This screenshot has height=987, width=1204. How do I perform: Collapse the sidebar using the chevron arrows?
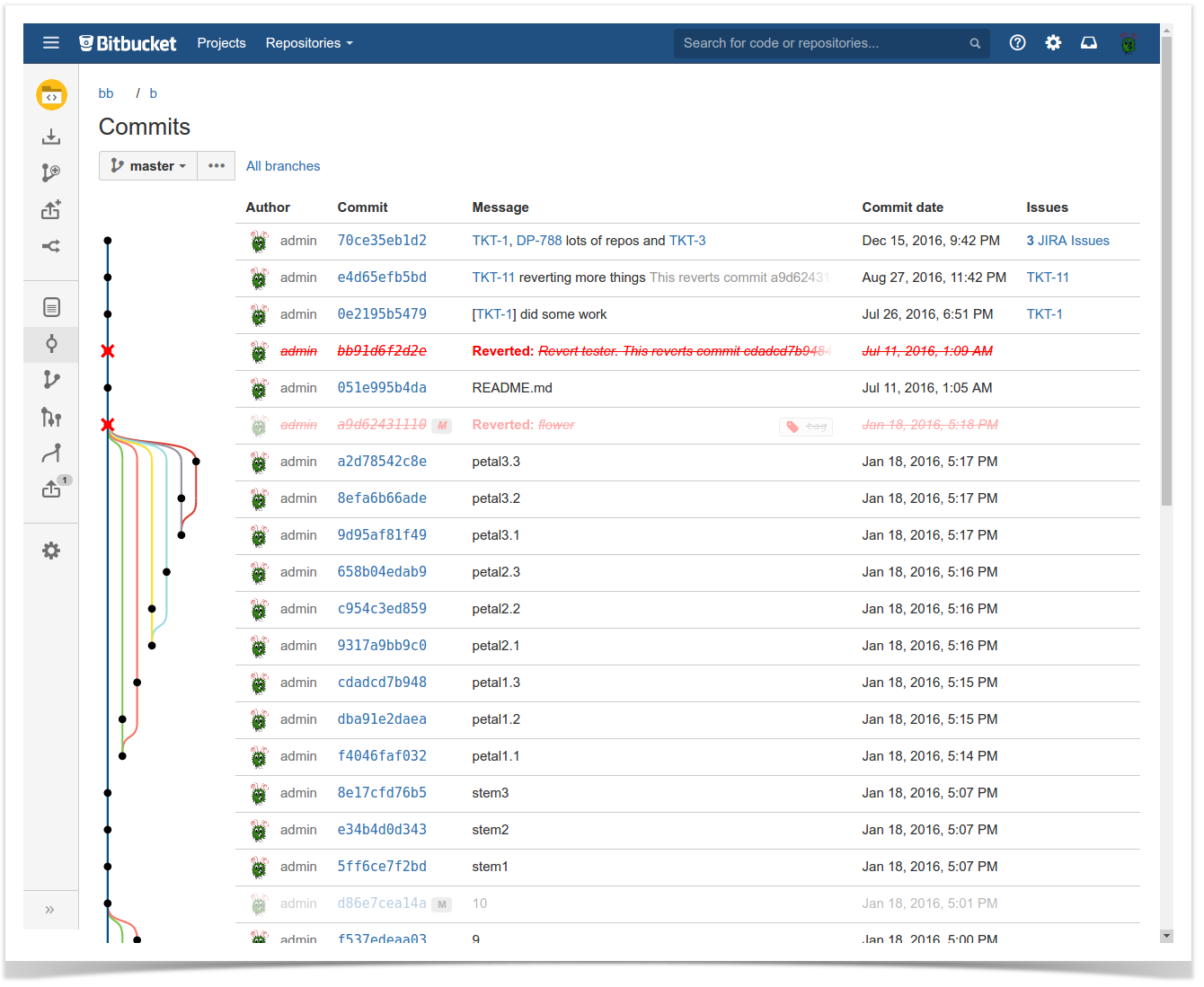click(x=51, y=909)
